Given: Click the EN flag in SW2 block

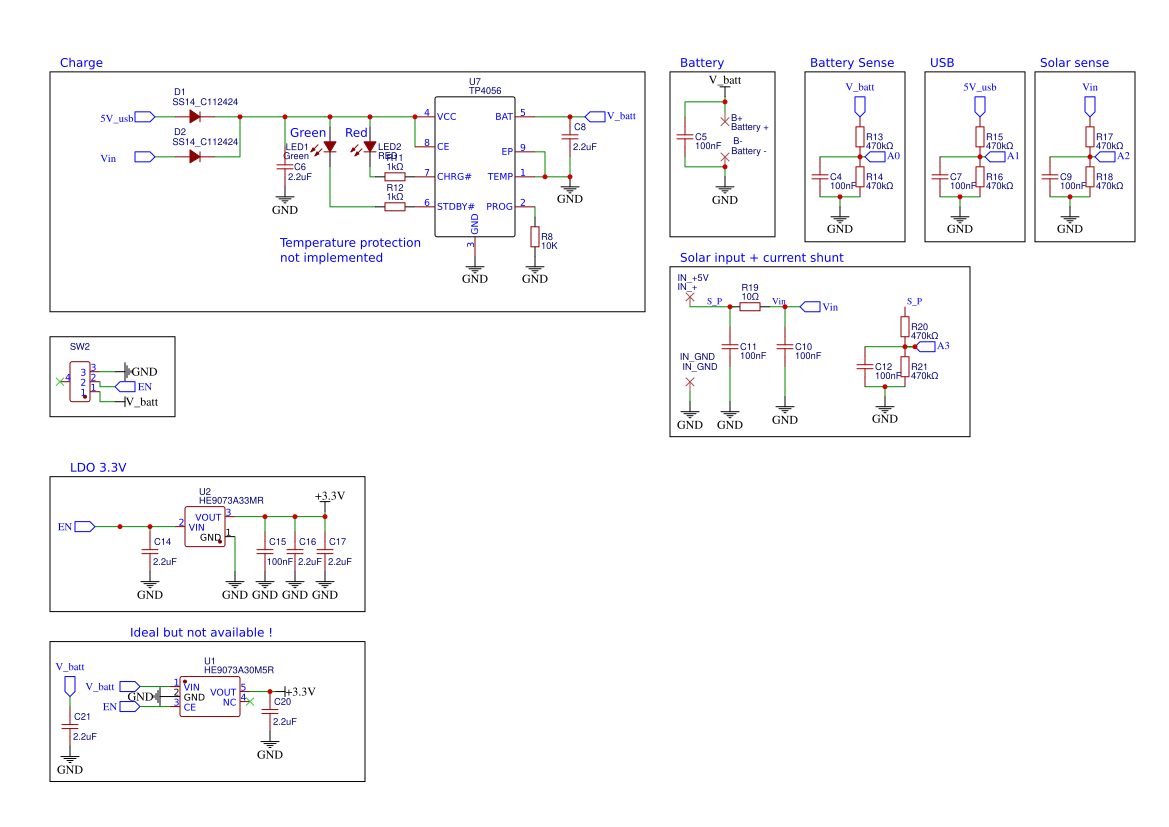Looking at the screenshot, I should click(x=125, y=386).
